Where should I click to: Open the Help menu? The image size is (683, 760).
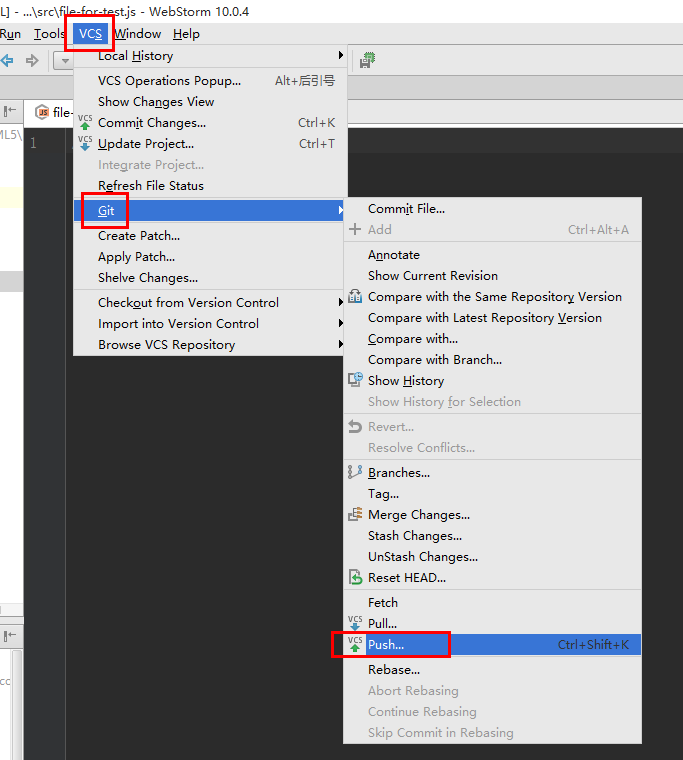(x=186, y=34)
